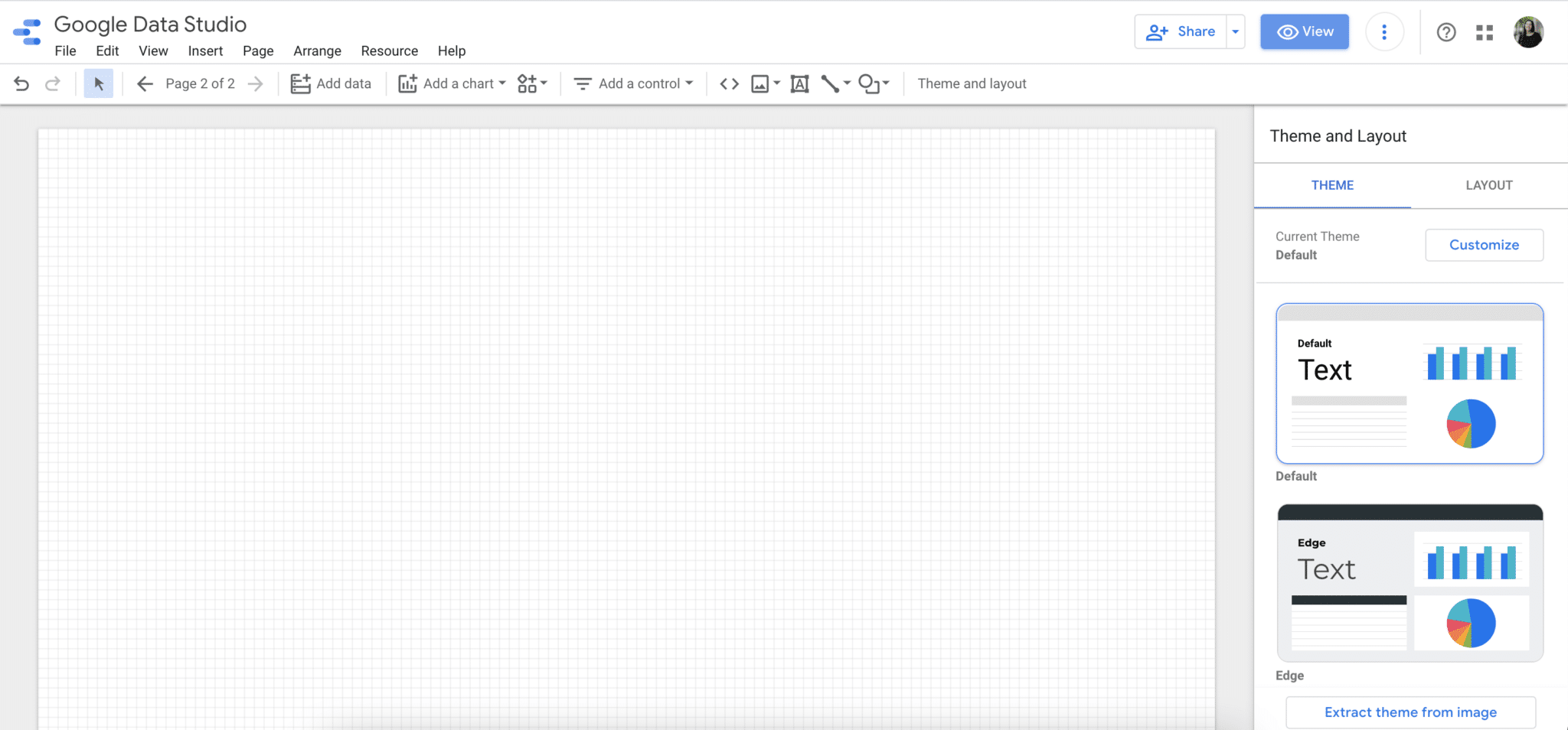Select the selection mode pointer tool
The image size is (1568, 730).
(x=99, y=84)
